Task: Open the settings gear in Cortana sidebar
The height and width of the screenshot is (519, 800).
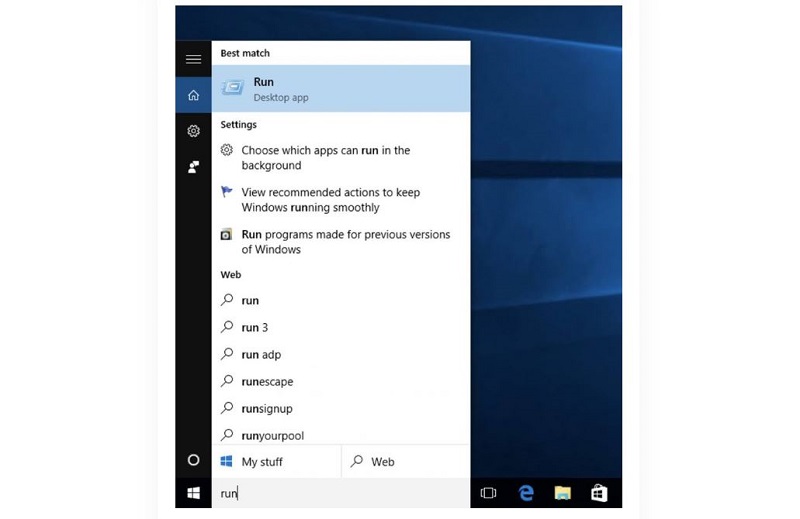Action: click(x=193, y=131)
